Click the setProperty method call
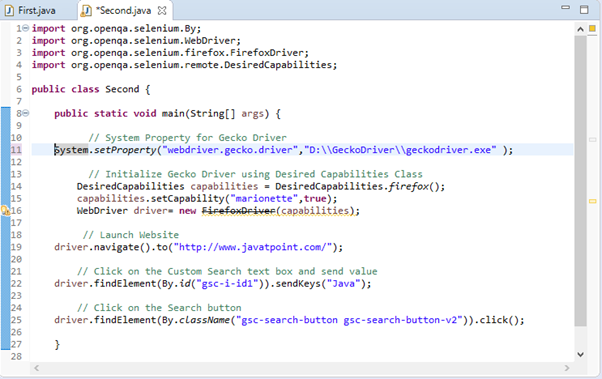The image size is (602, 379). coord(125,150)
